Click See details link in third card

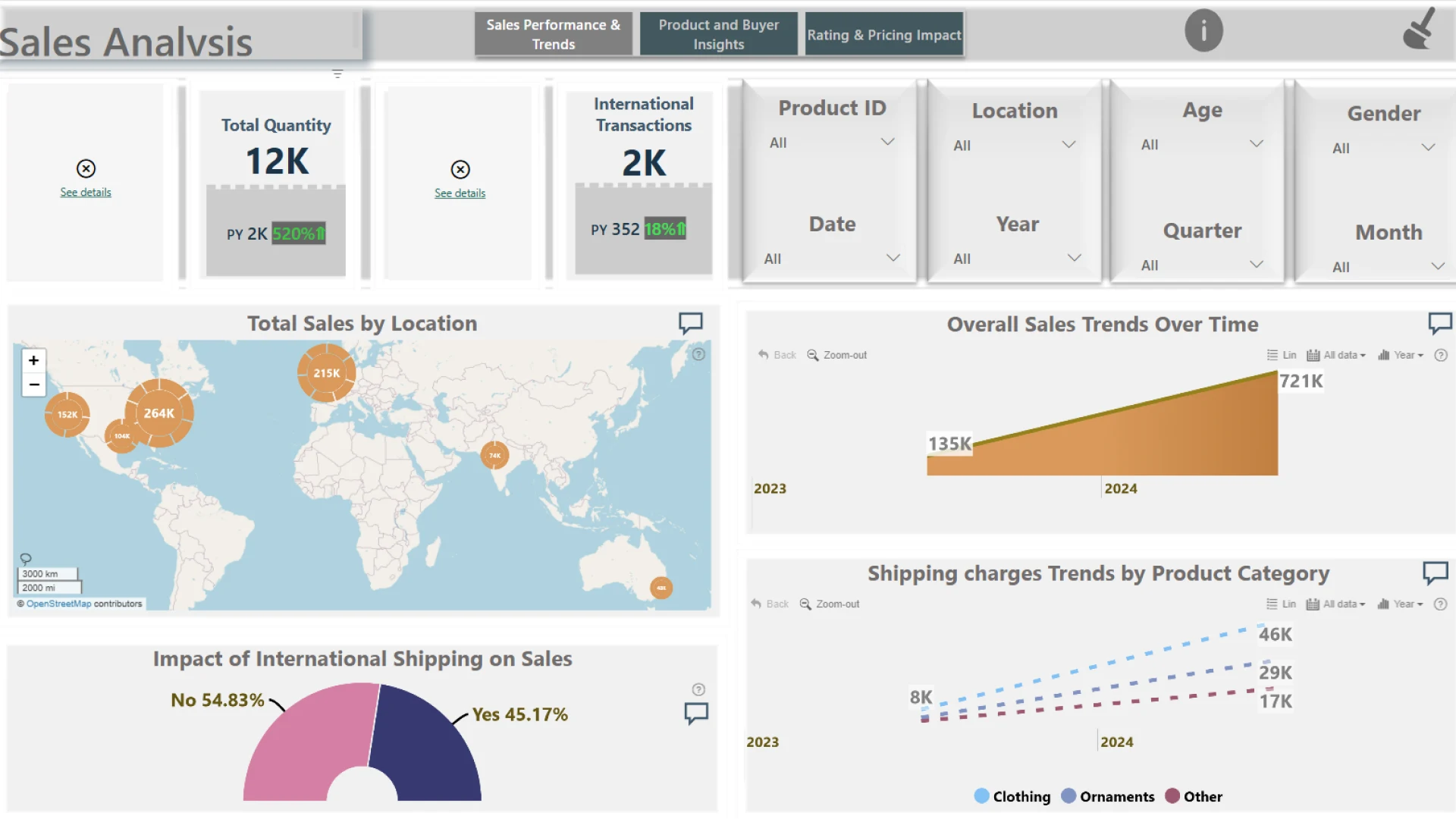[460, 193]
